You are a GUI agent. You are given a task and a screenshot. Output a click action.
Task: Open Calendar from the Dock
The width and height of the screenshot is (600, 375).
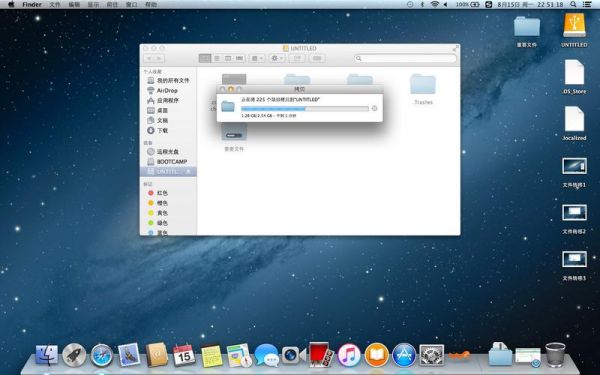184,355
